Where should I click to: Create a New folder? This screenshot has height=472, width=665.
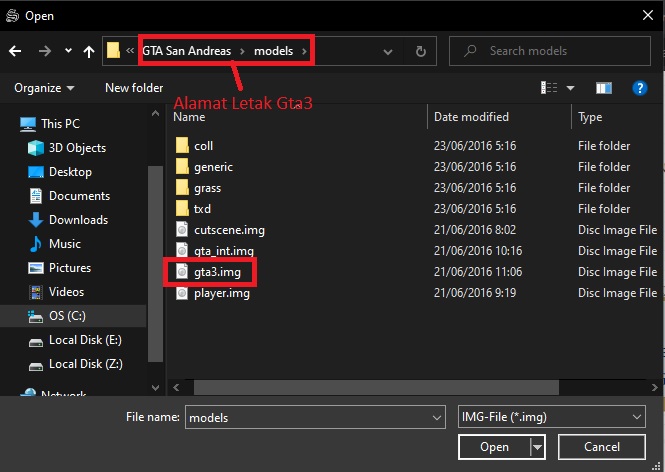click(x=134, y=88)
